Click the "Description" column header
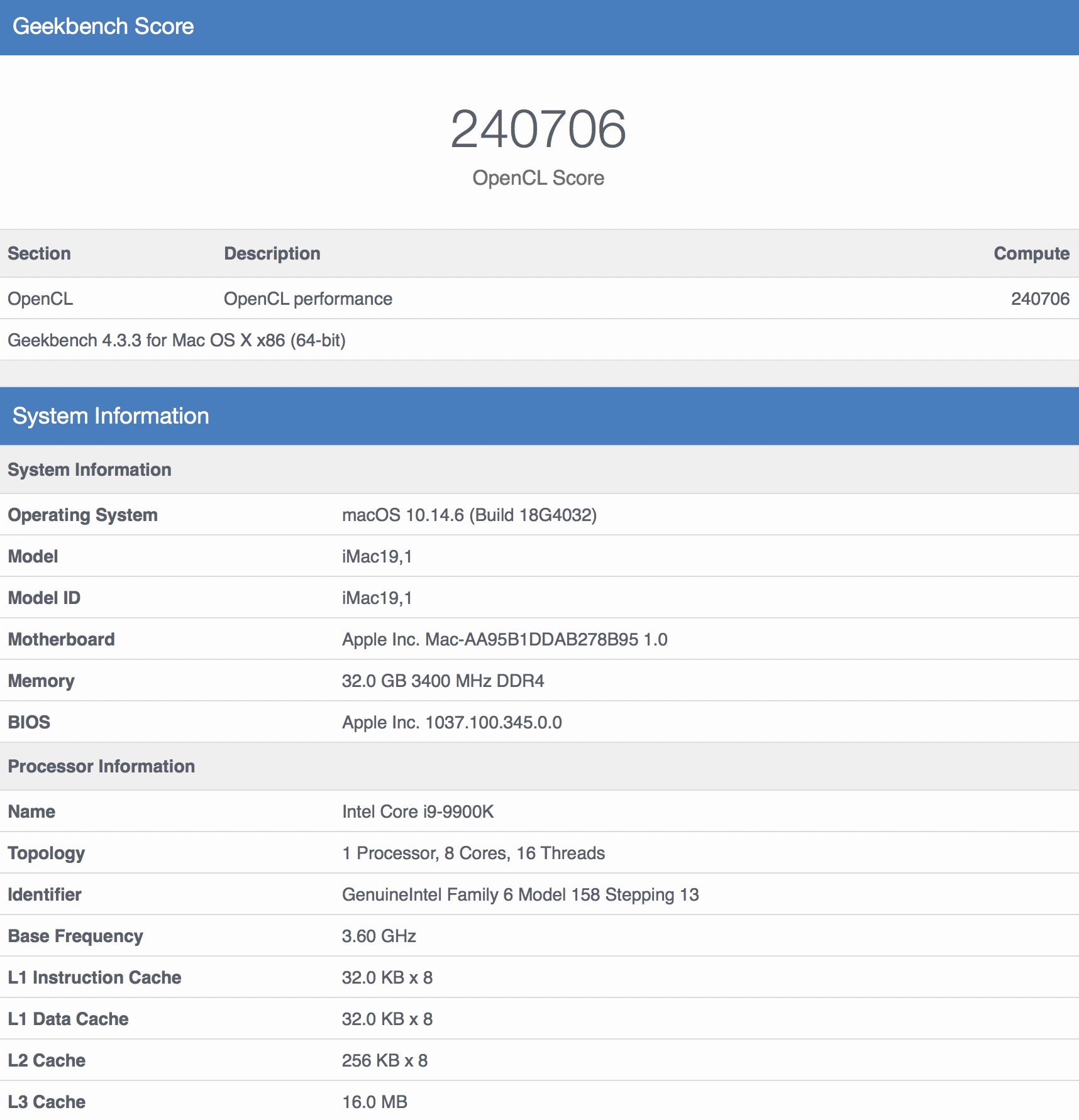This screenshot has width=1079, height=1120. pyautogui.click(x=272, y=253)
